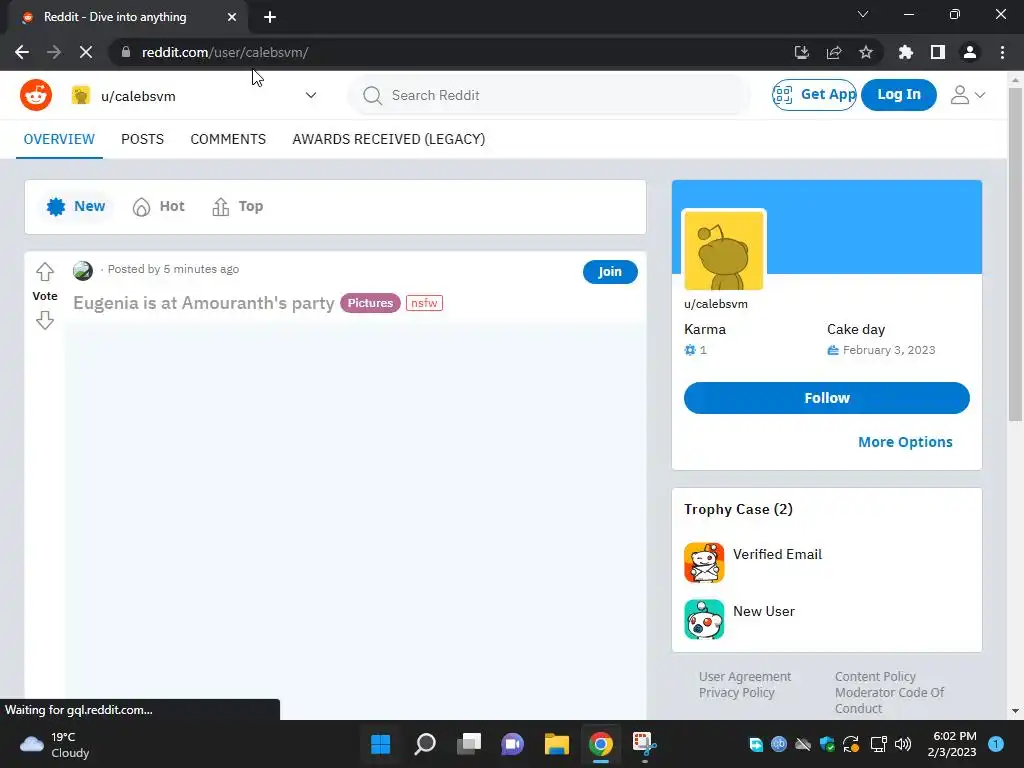Open Windows taskbar search
This screenshot has width=1024, height=768.
click(425, 744)
